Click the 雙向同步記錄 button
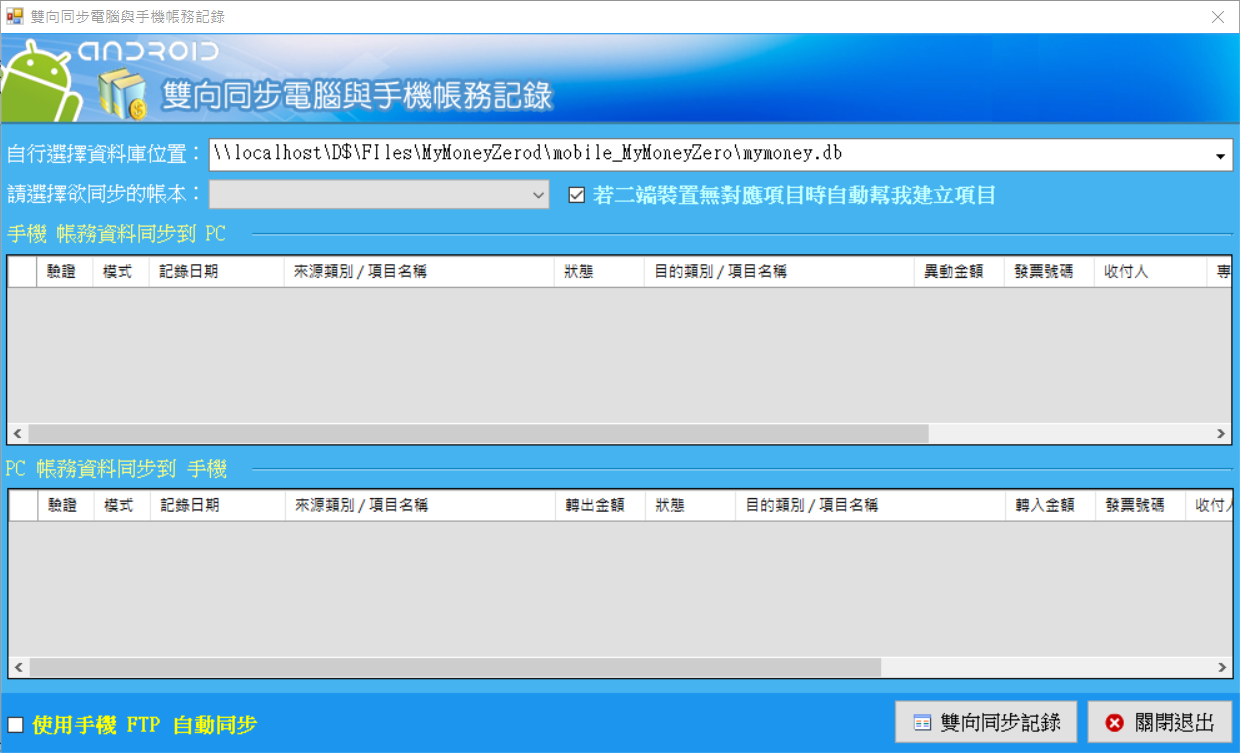 tap(986, 722)
